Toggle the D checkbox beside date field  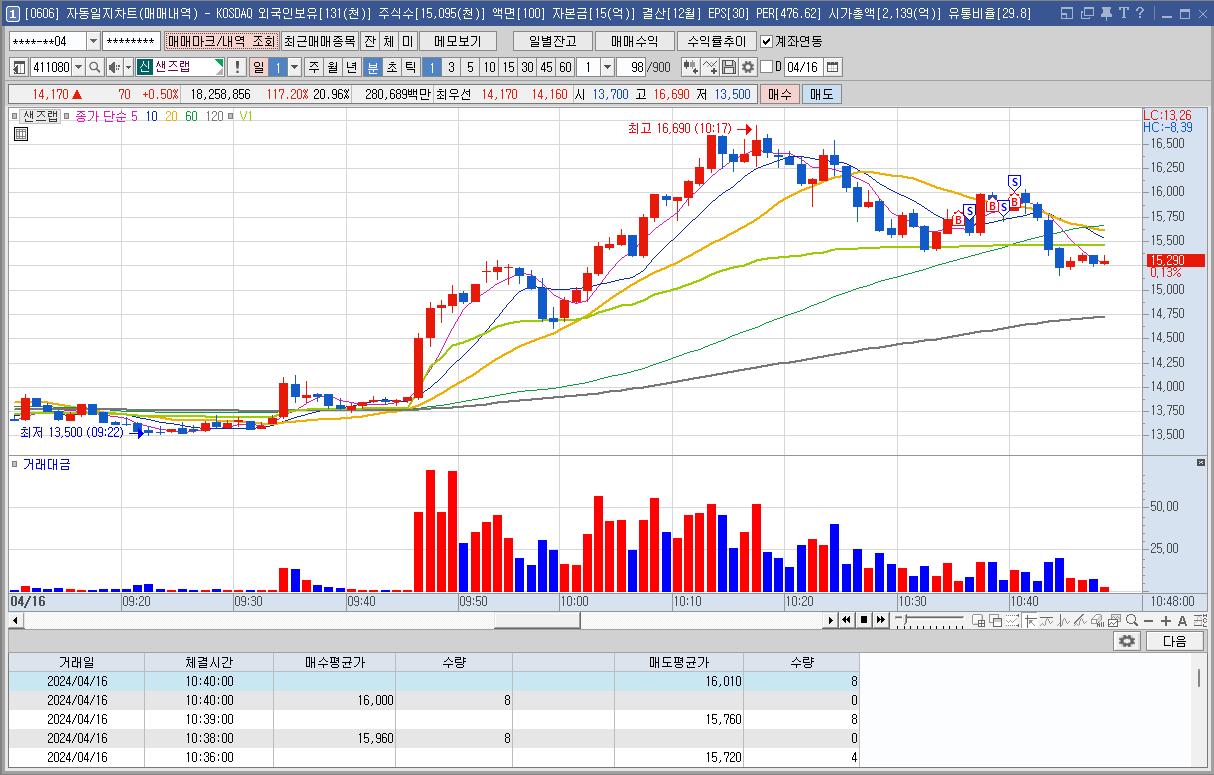[x=766, y=67]
